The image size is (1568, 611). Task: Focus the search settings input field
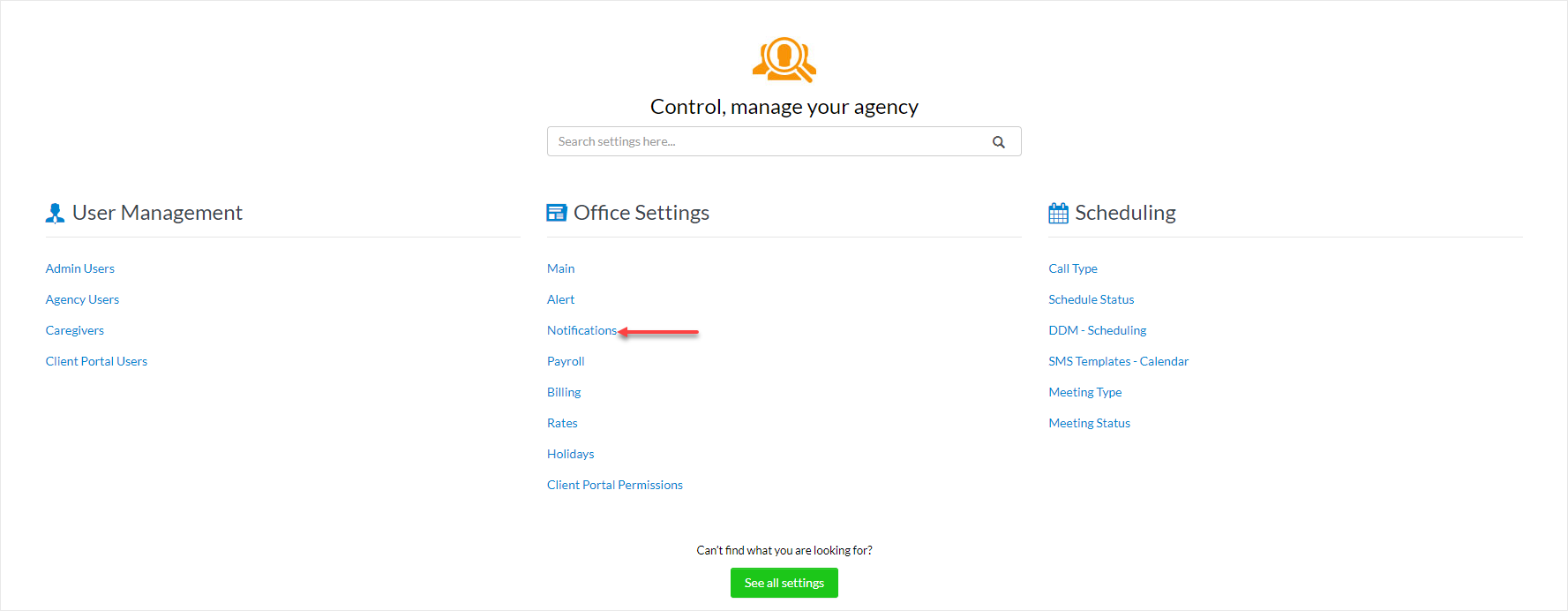coord(768,141)
